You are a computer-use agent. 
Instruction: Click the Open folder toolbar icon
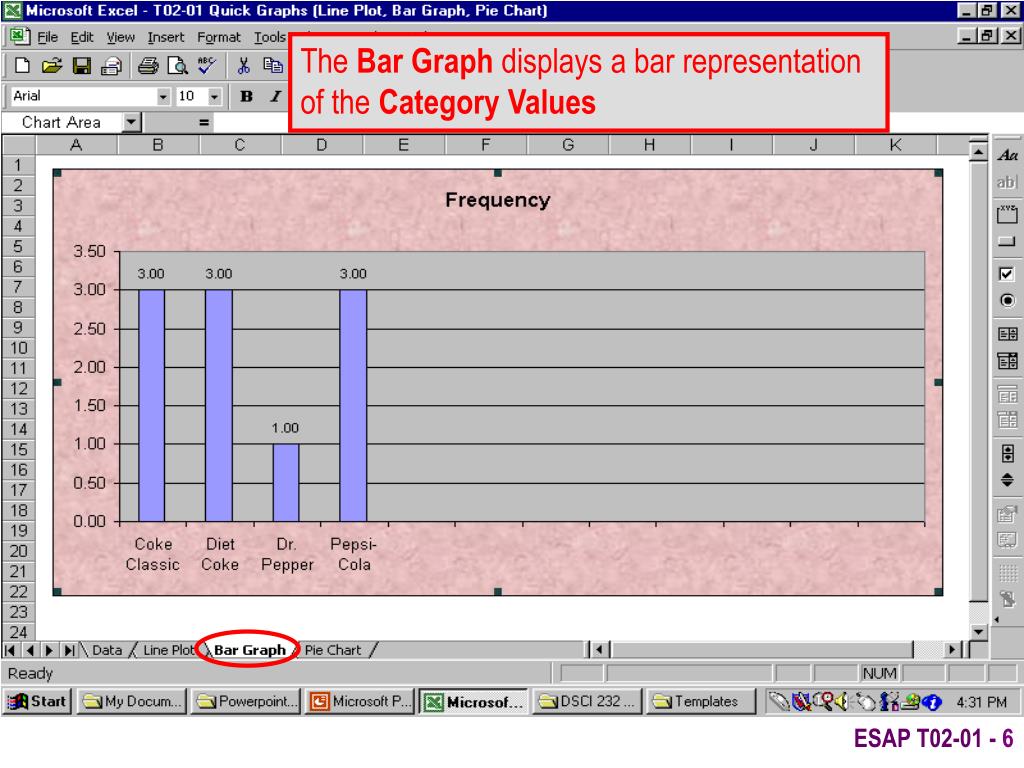click(x=52, y=65)
